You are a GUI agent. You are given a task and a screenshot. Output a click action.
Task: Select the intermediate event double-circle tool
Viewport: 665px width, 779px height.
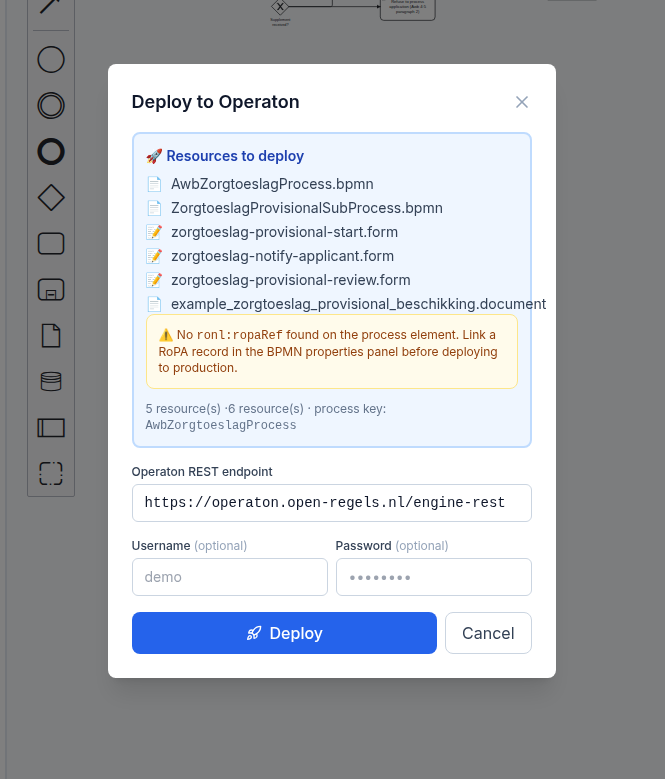coord(51,105)
